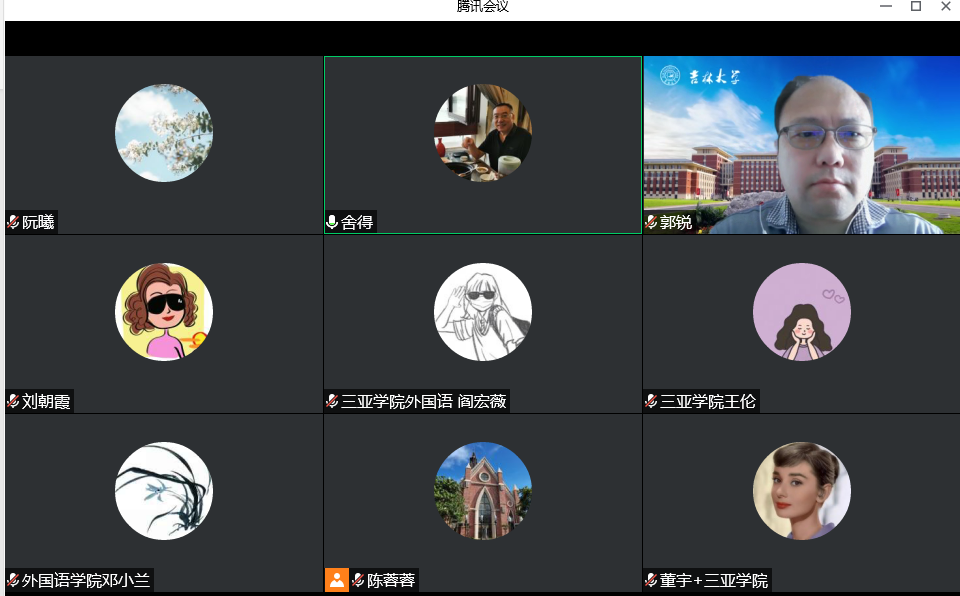Click the name label 三亚学院王伦
This screenshot has width=960, height=596.
[708, 401]
